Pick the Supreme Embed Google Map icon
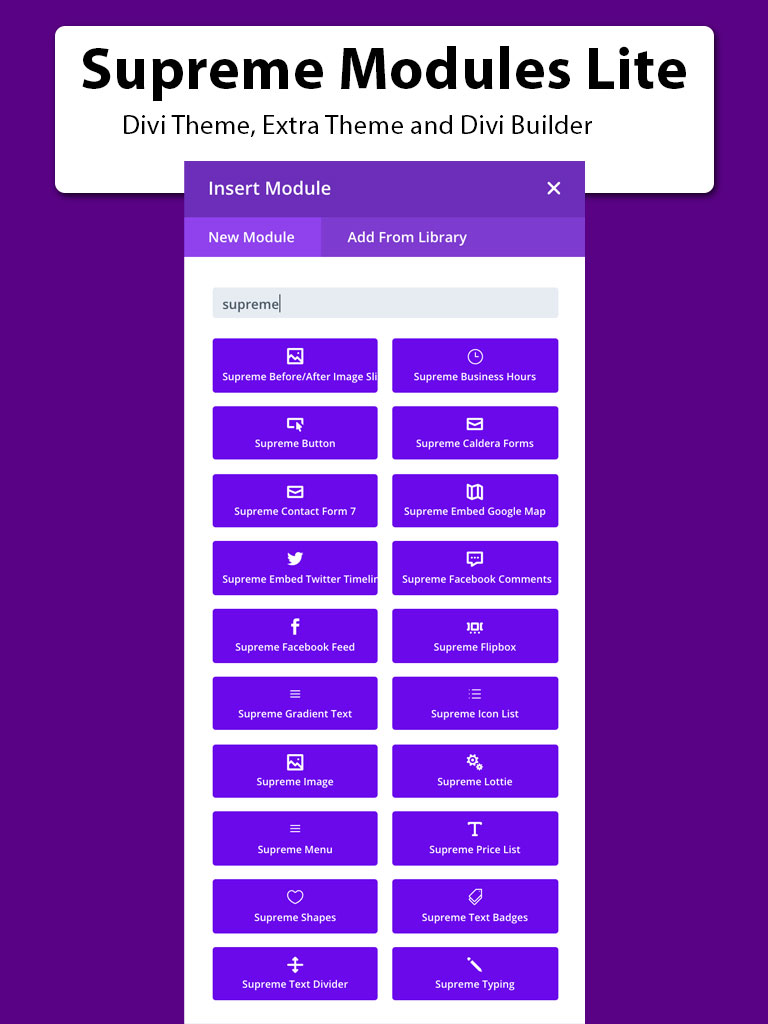 [475, 492]
